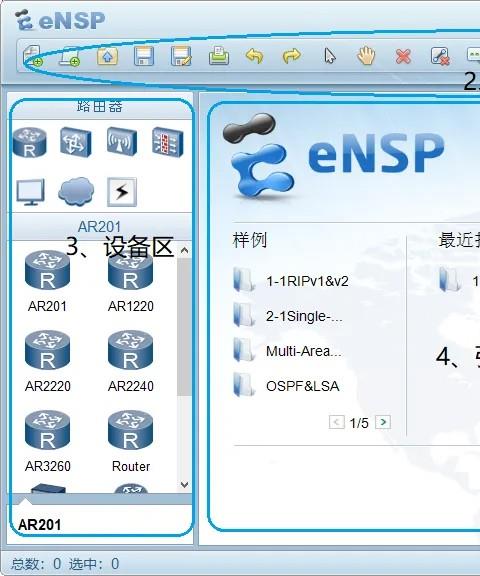Select the connection cable category

[122, 192]
